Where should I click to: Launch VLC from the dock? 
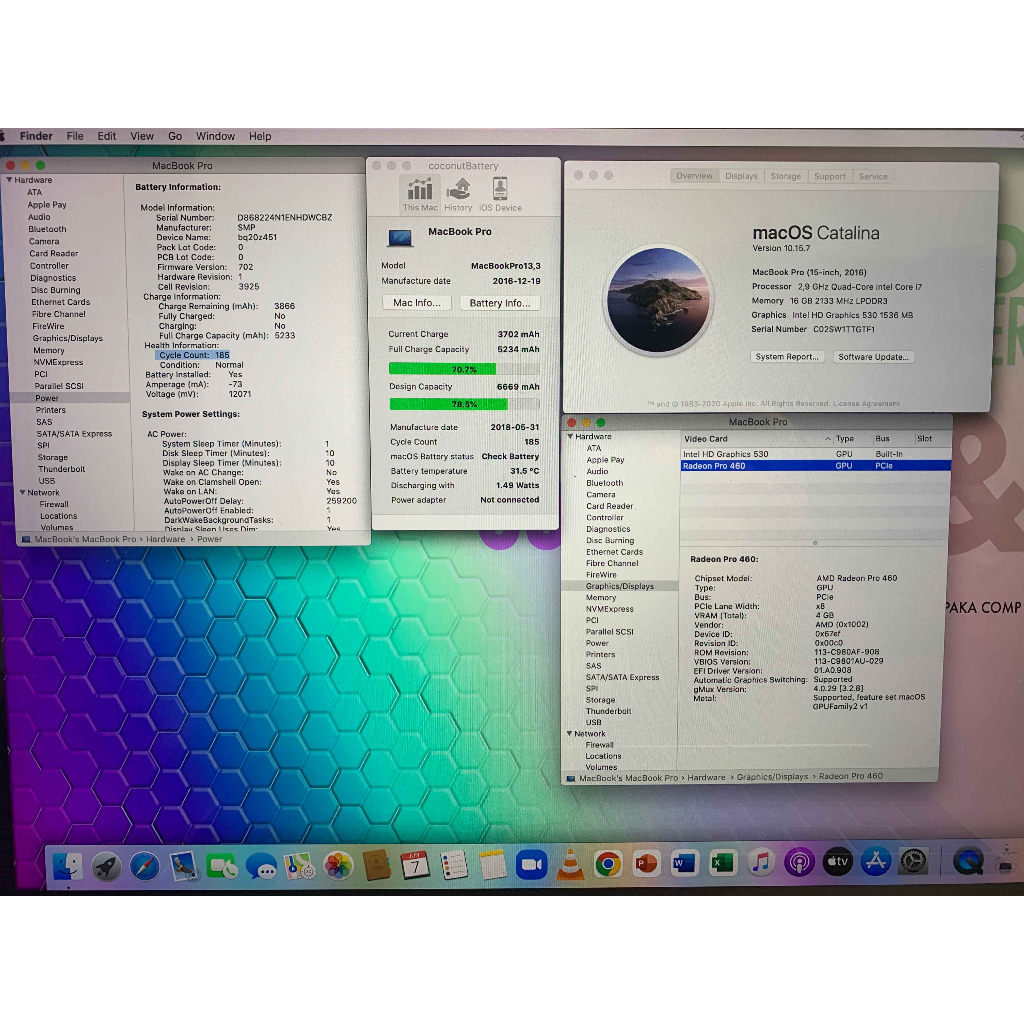(570, 863)
